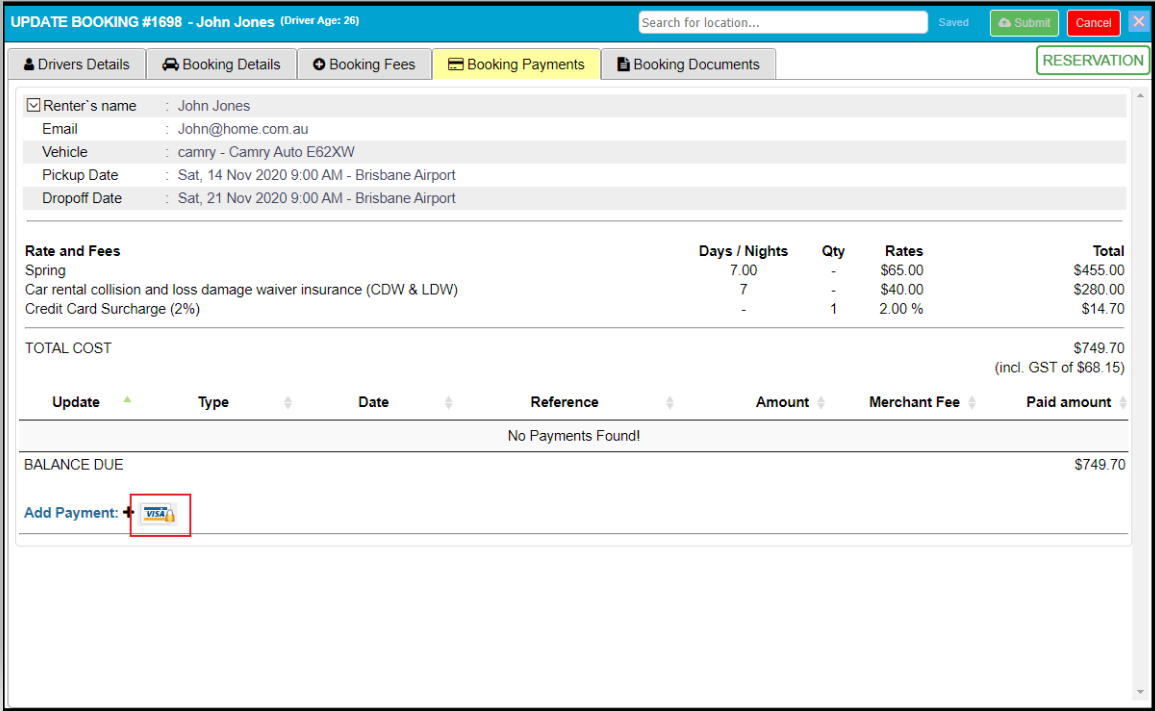
Task: Sort payments by the Update column arrow
Action: [x=127, y=400]
